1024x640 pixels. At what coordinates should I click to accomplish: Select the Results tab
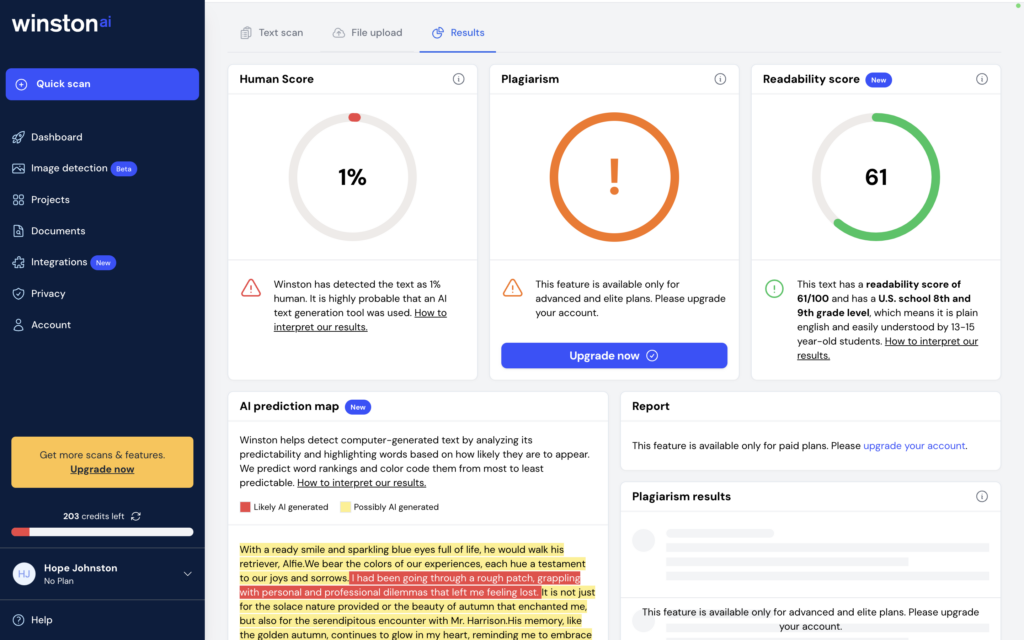pyautogui.click(x=458, y=32)
